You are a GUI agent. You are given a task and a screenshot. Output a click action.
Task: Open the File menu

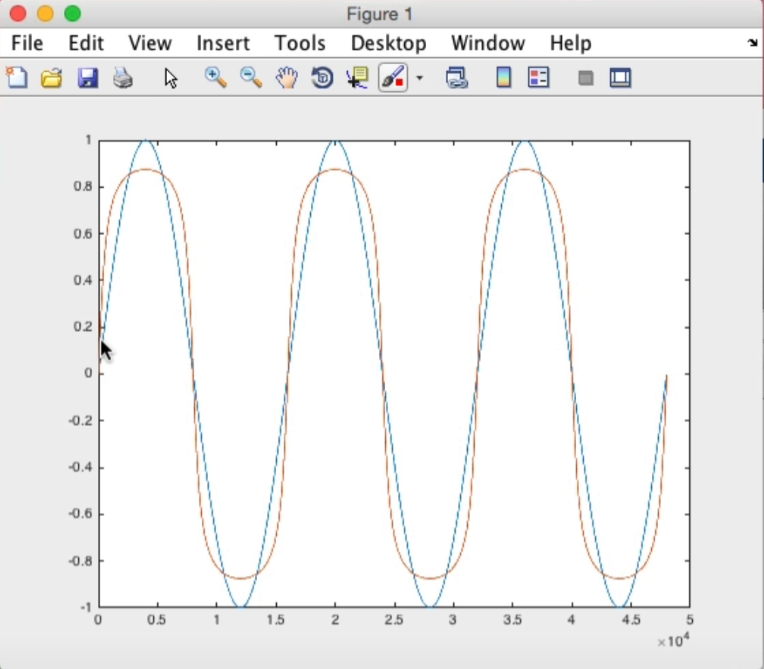27,43
